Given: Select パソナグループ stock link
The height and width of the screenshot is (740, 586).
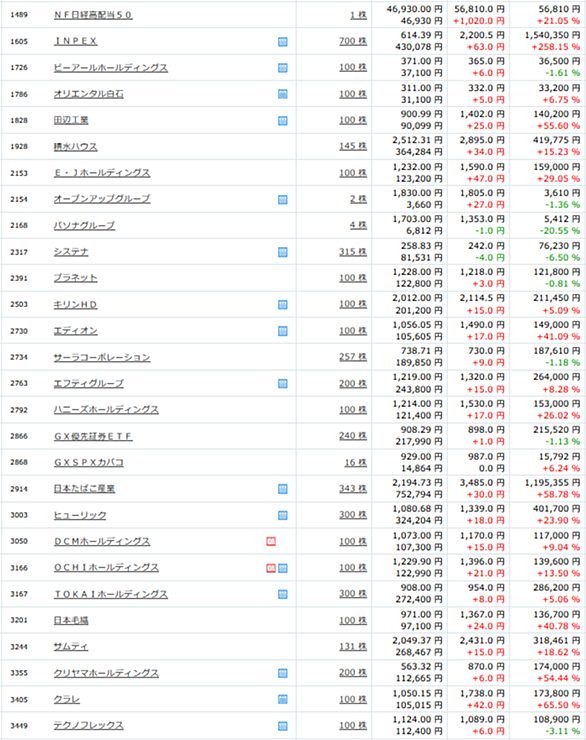Looking at the screenshot, I should [84, 226].
